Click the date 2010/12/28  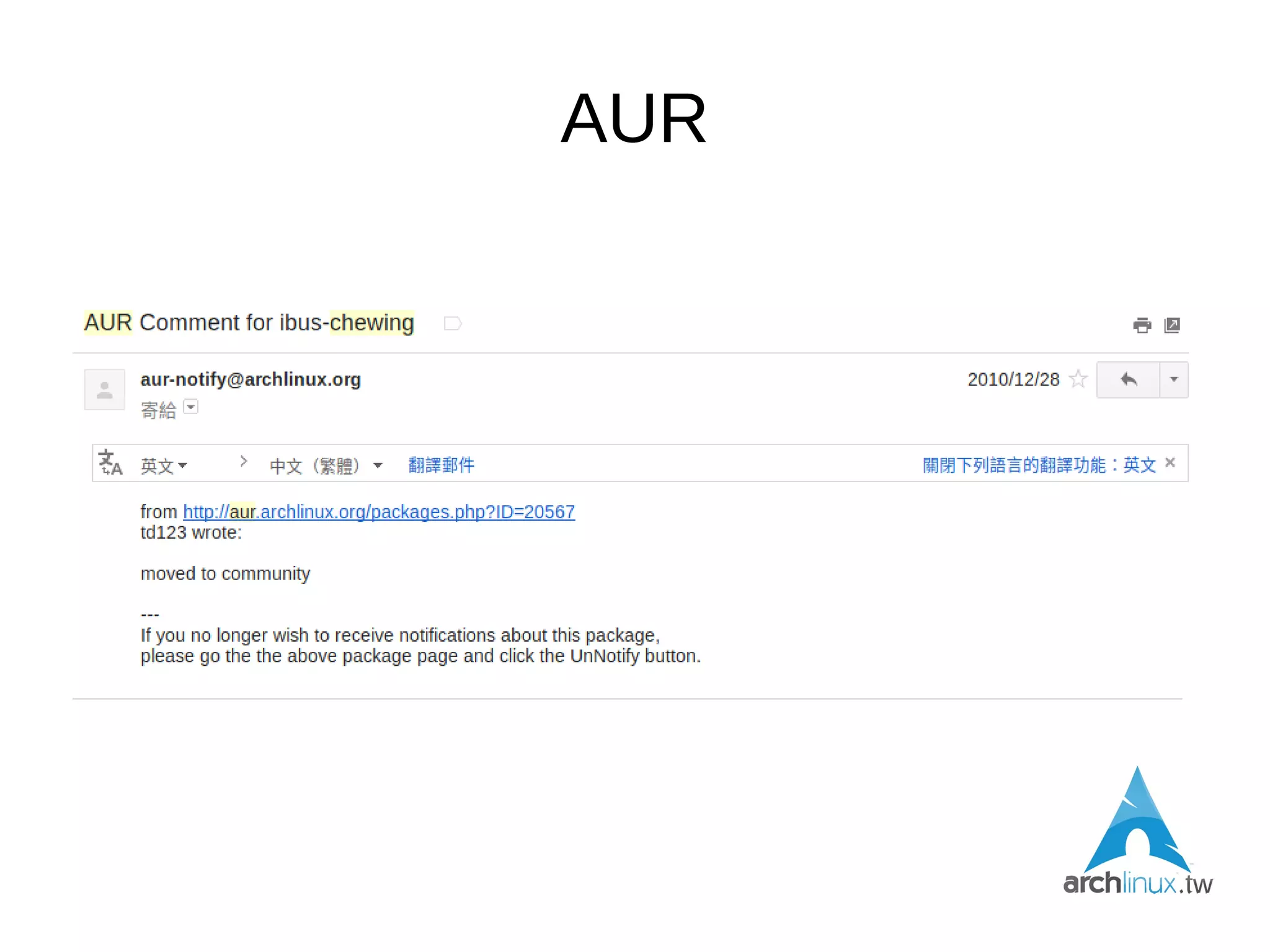point(1013,379)
